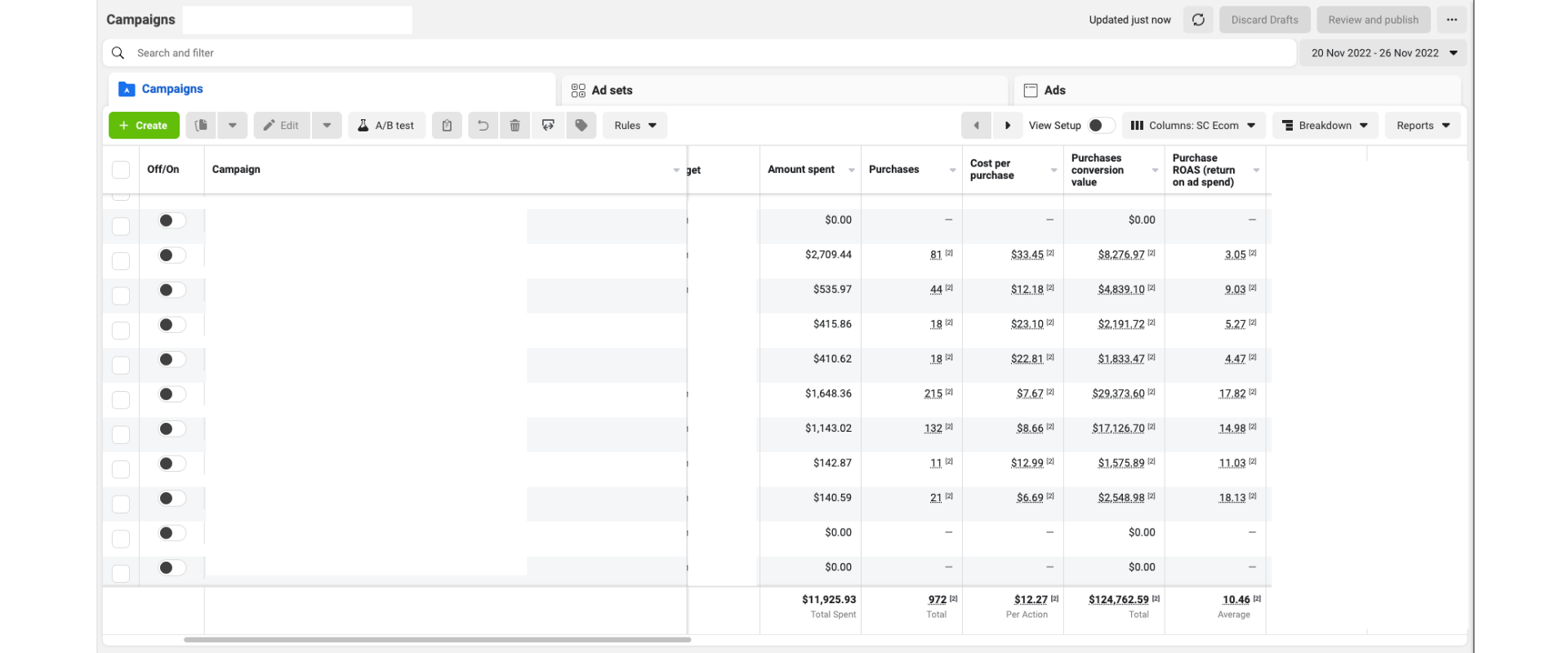Toggle off/on switch for $415.86 campaign

pos(172,325)
